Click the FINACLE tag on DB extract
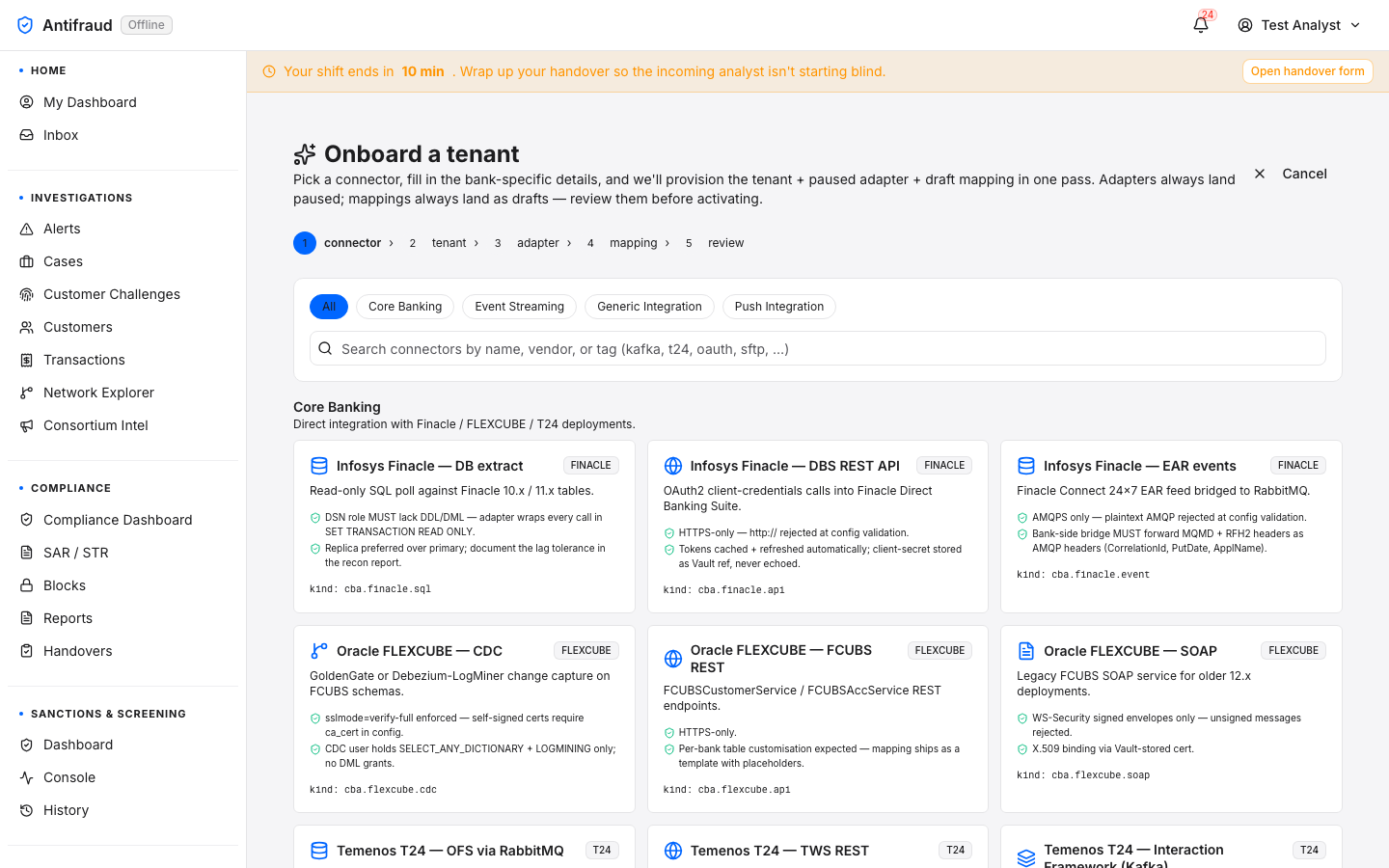 click(590, 465)
